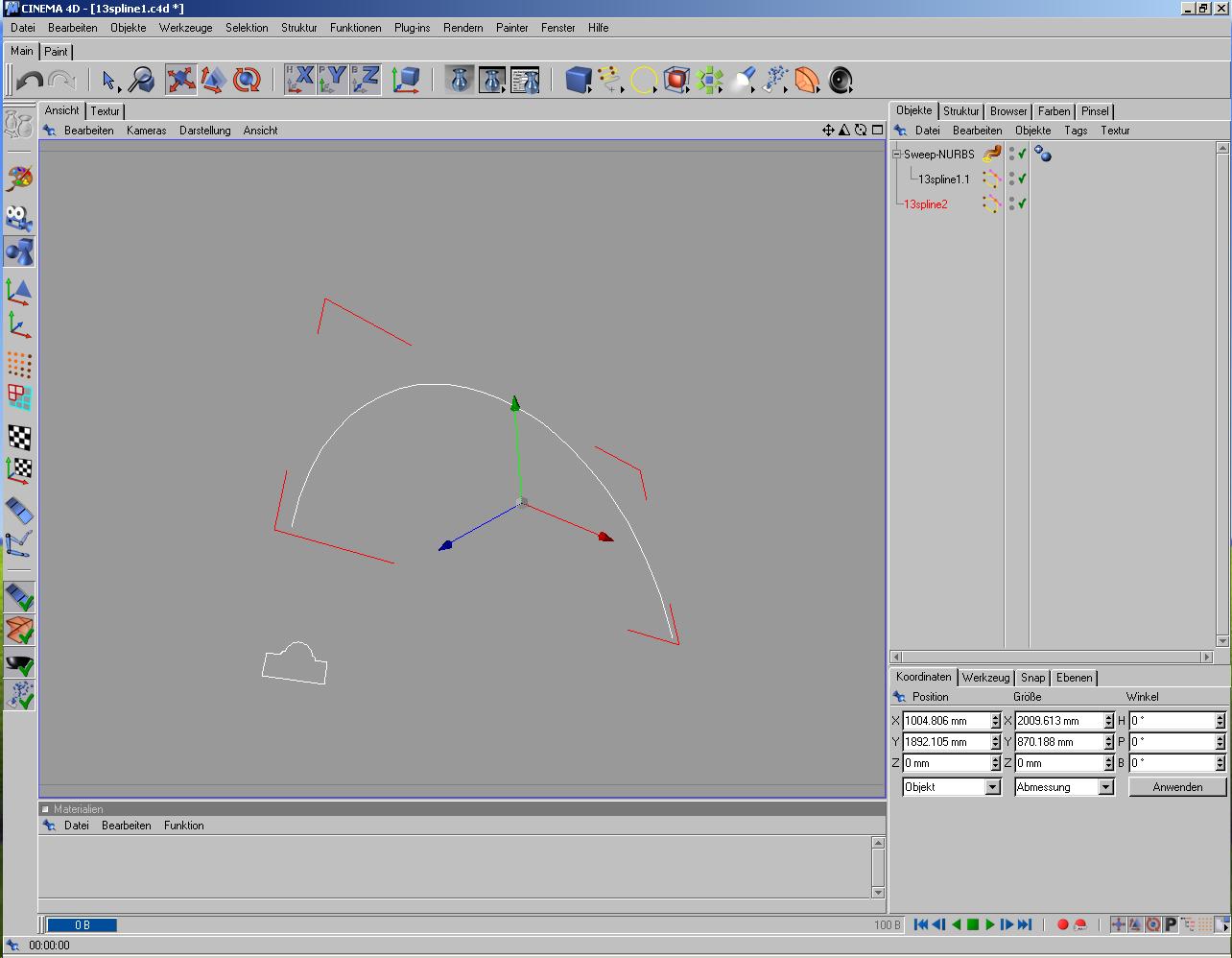This screenshot has width=1232, height=958.
Task: Open the Funktionen menu
Action: (355, 28)
